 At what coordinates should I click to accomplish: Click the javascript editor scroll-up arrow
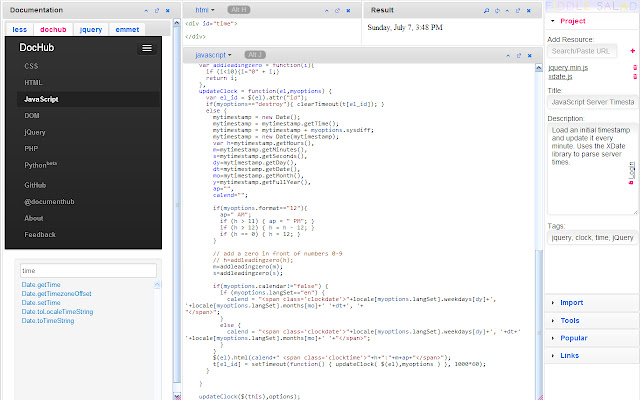539,68
